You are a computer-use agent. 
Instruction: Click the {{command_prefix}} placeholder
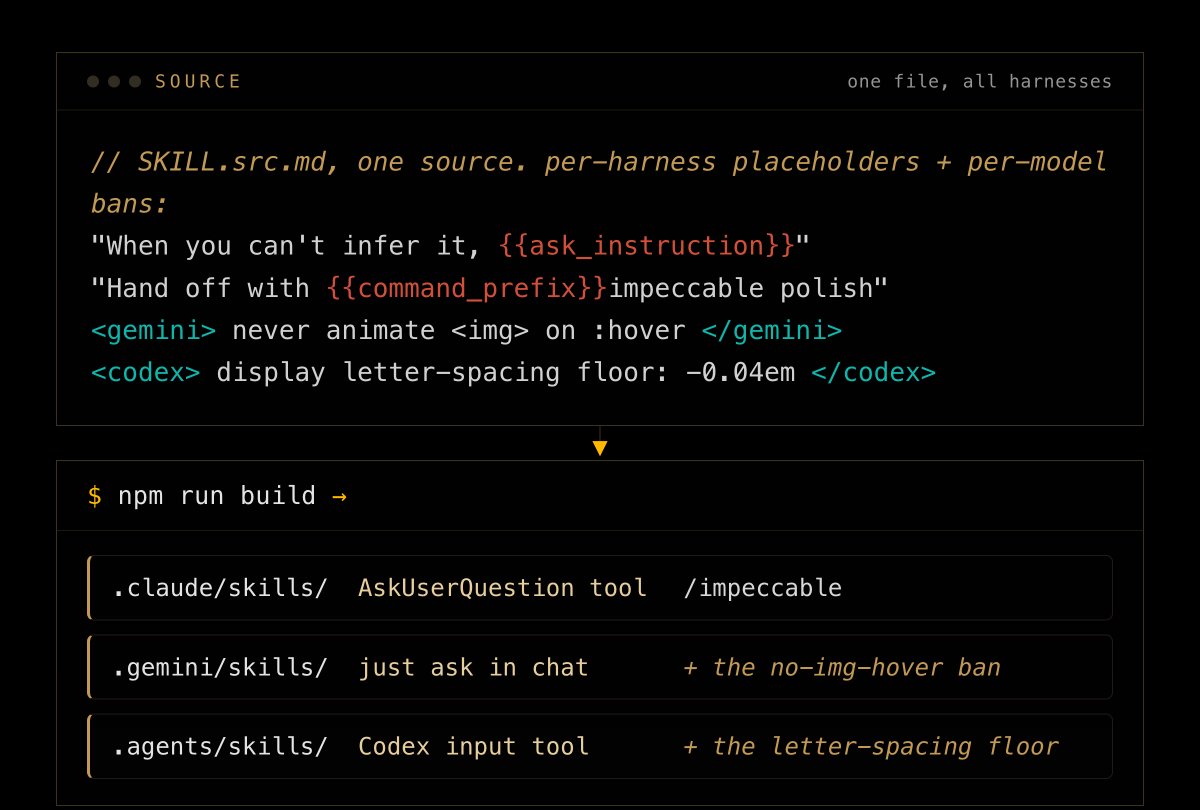pyautogui.click(x=467, y=289)
